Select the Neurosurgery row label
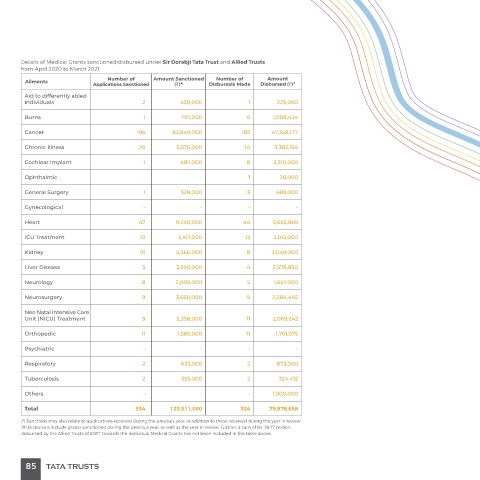The height and width of the screenshot is (480, 480). 43,297
